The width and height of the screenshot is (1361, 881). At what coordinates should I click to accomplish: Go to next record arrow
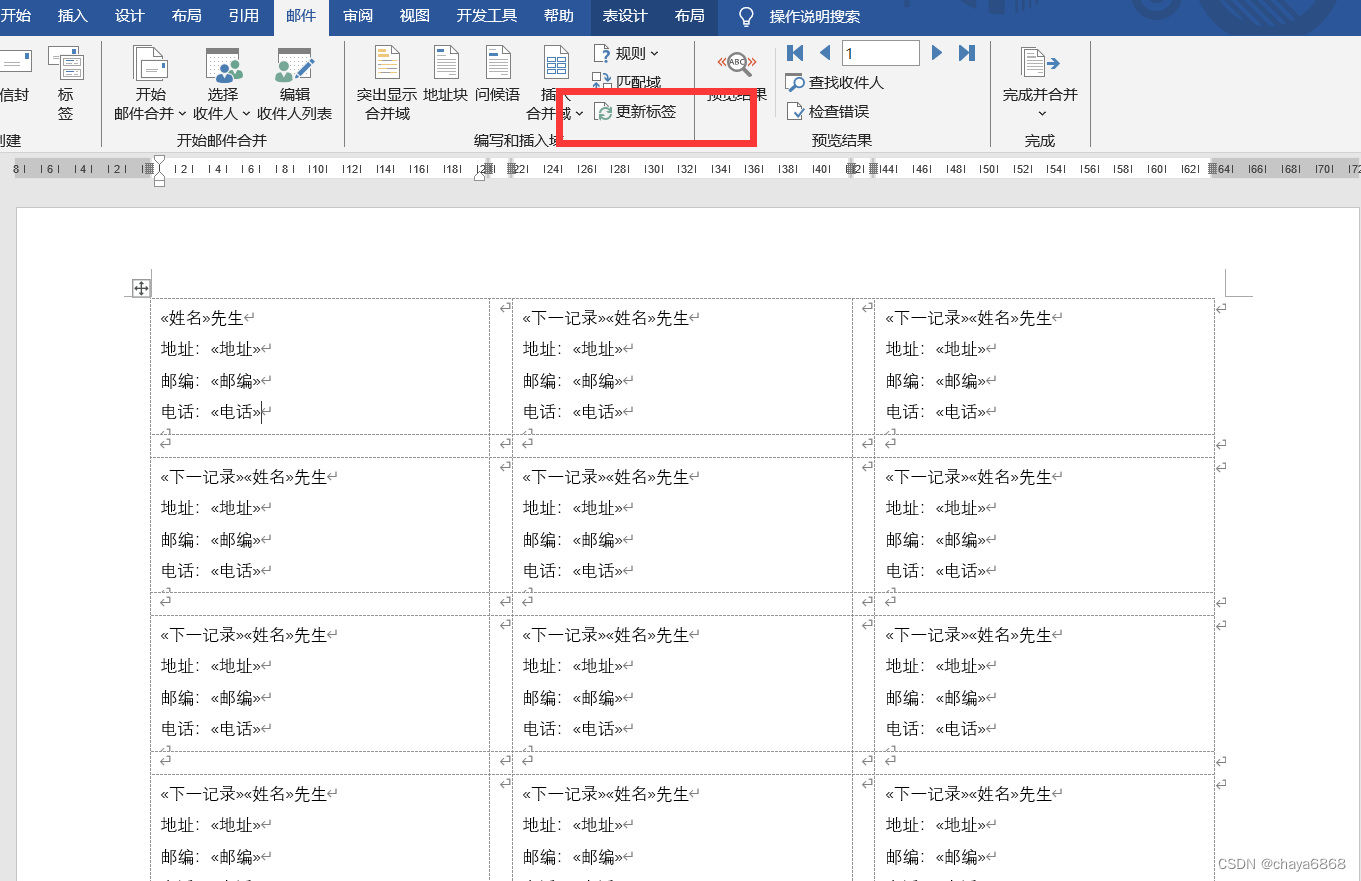937,53
